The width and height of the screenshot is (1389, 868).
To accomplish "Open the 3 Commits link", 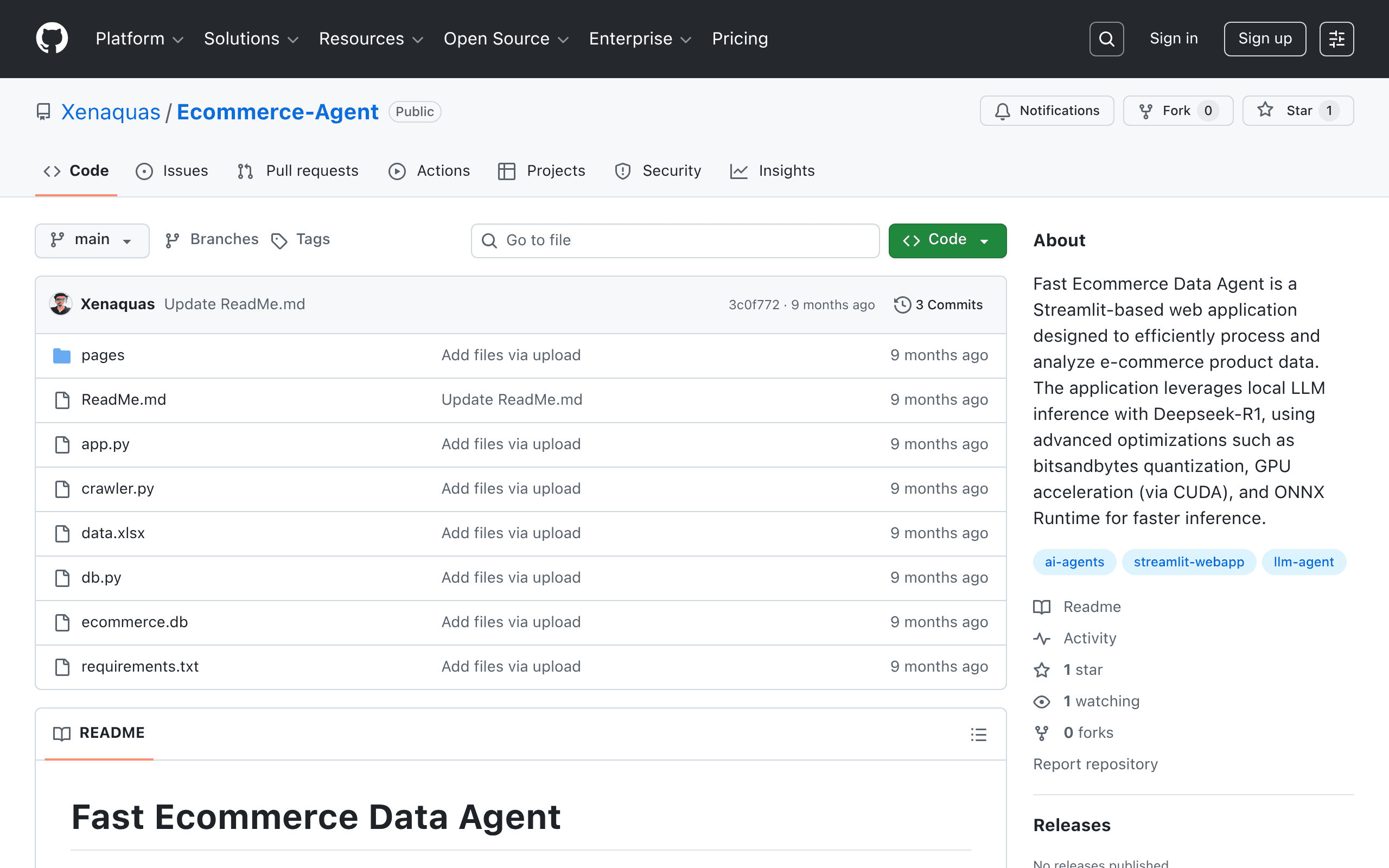I will pyautogui.click(x=939, y=304).
